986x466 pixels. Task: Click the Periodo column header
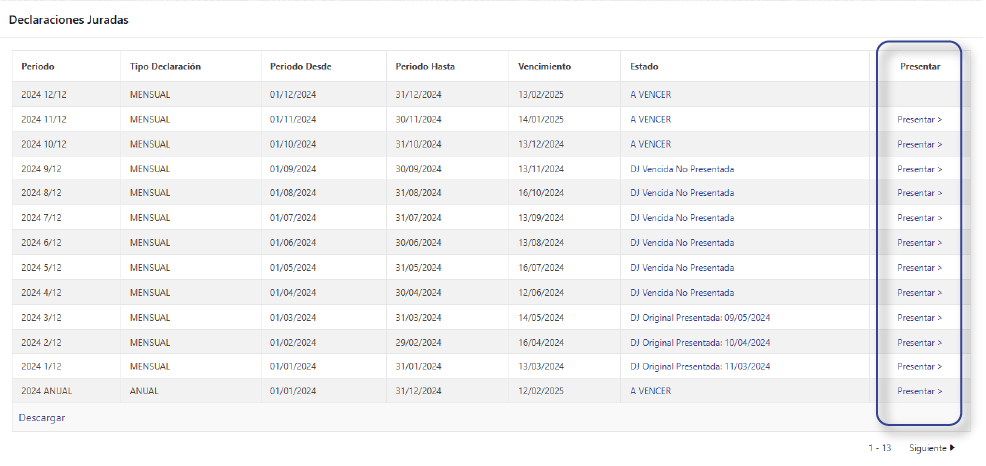[x=38, y=67]
